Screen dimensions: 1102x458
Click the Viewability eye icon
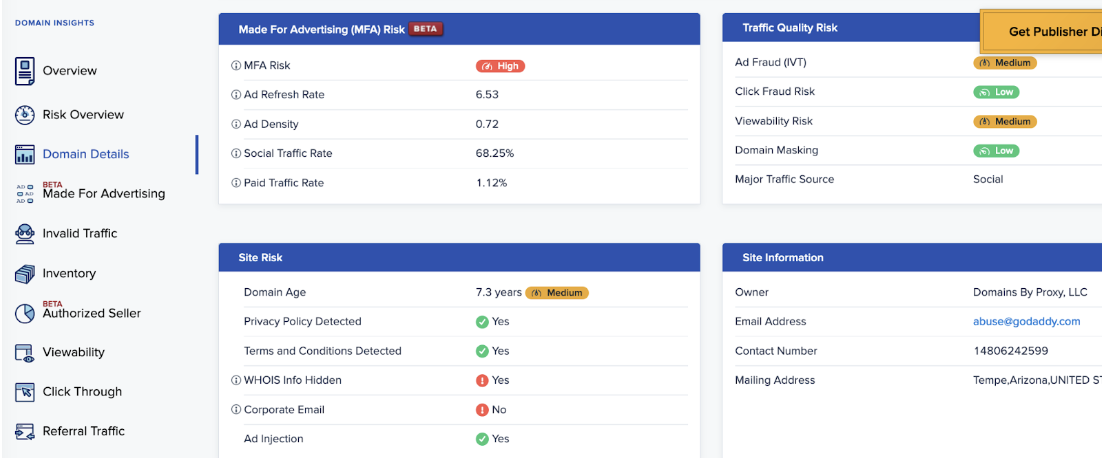(x=25, y=353)
